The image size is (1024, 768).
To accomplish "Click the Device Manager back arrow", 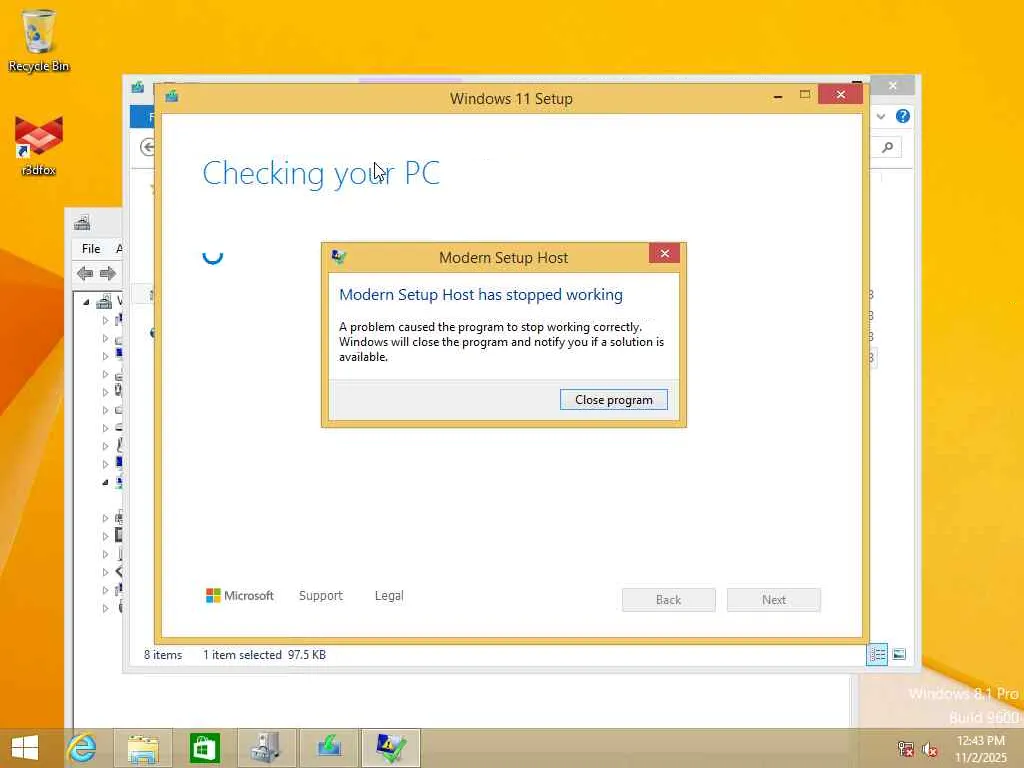I will click(x=84, y=274).
